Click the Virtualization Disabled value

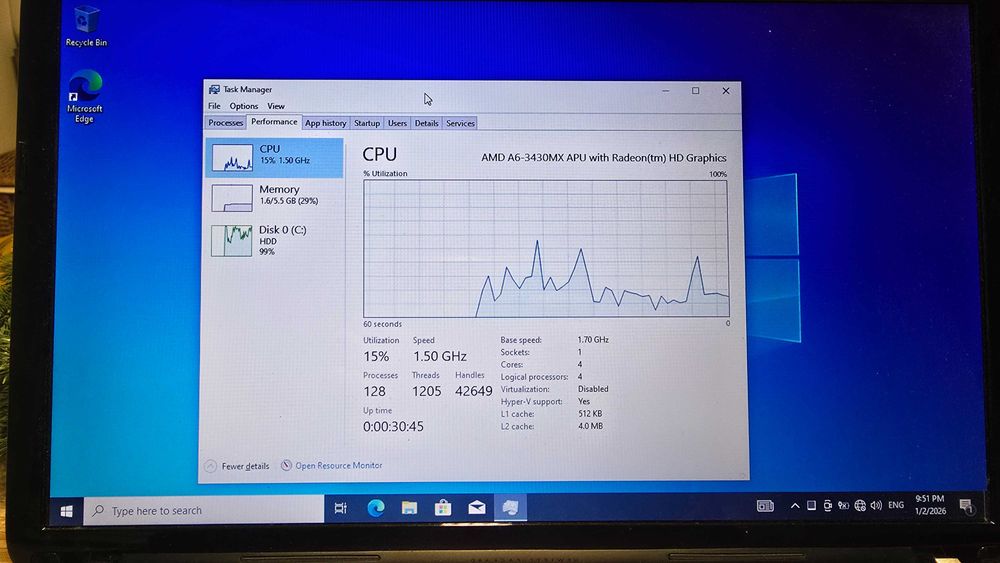593,389
